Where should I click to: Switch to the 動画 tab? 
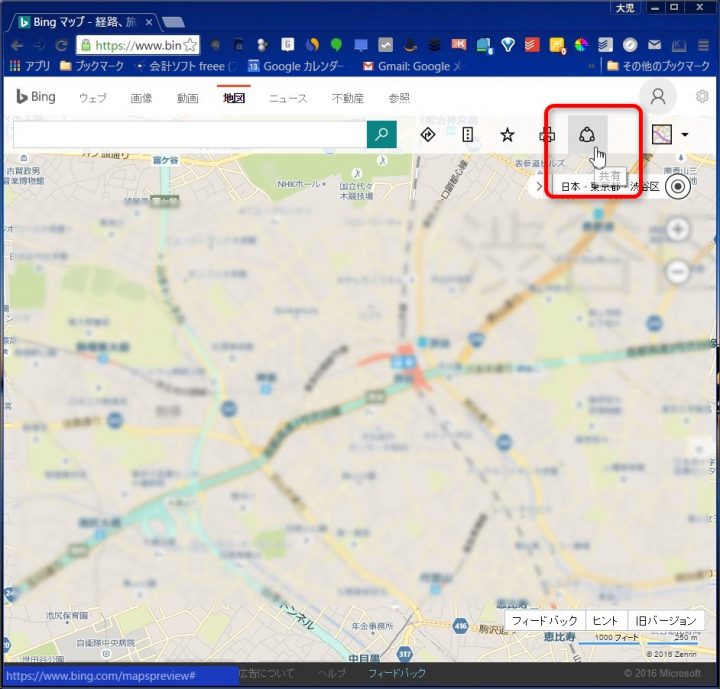coord(187,98)
